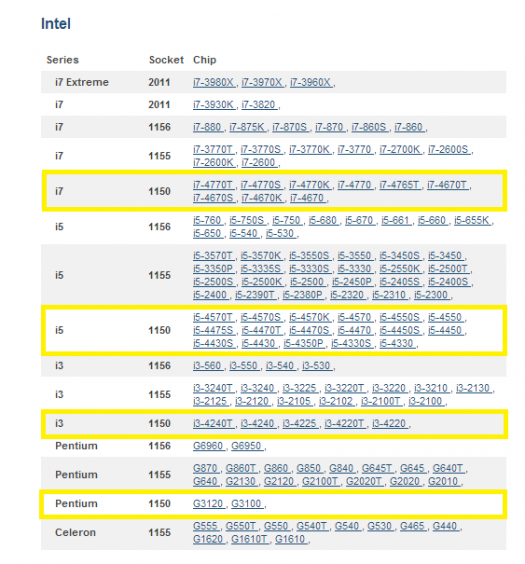Open the i5-655K link
525x564 pixels.
[472, 220]
